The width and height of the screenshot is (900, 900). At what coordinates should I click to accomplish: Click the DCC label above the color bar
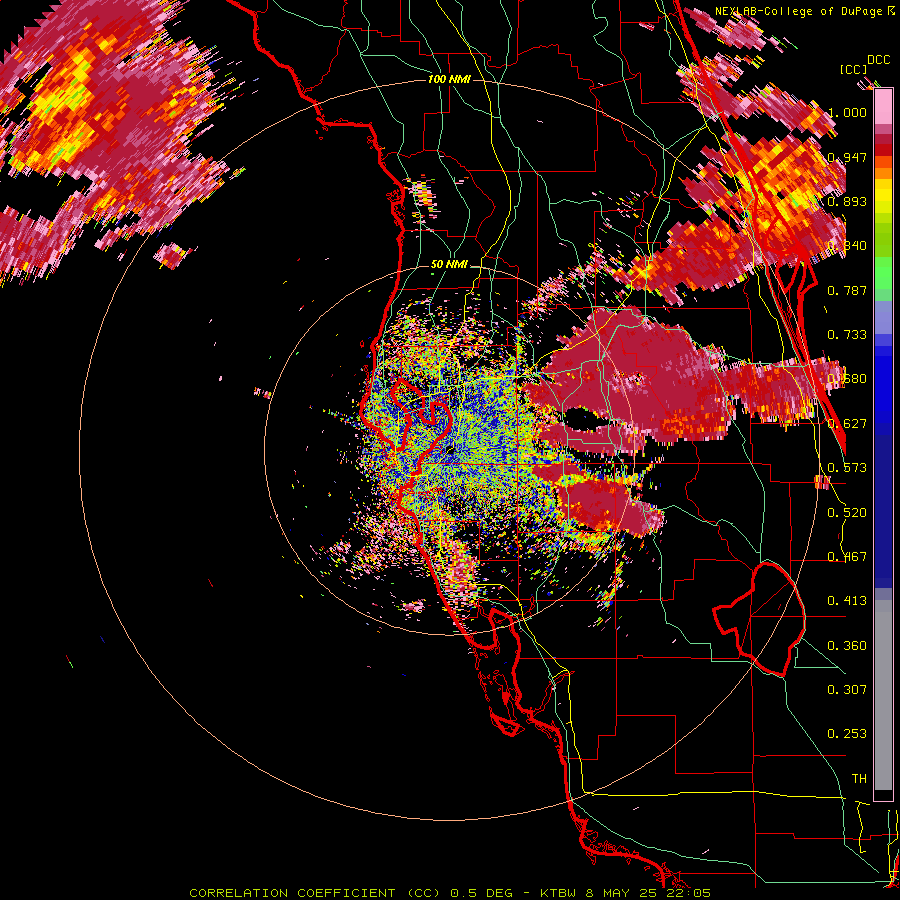tap(878, 60)
